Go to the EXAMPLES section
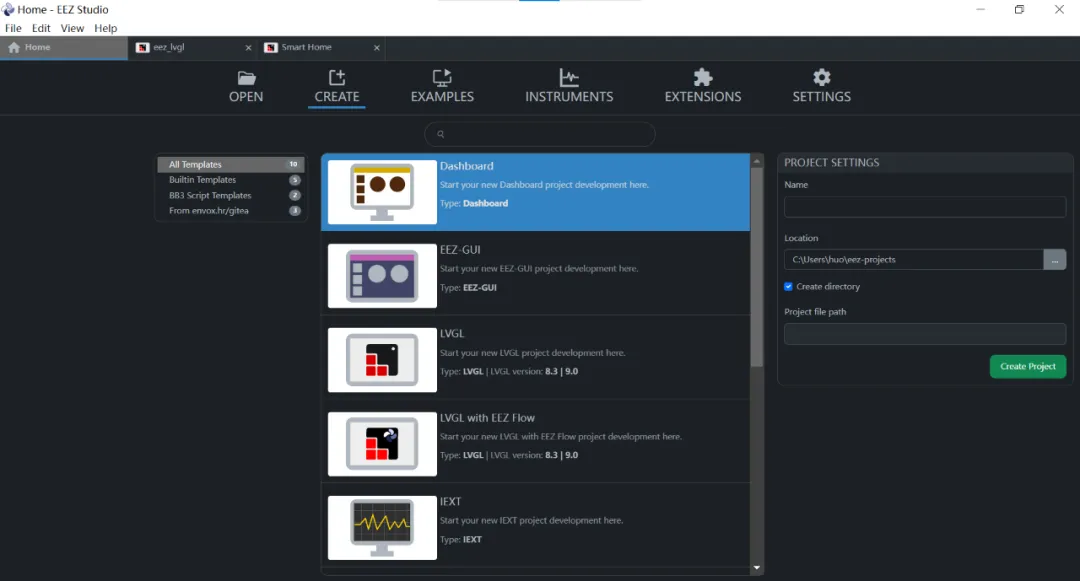Image resolution: width=1080 pixels, height=581 pixels. (x=442, y=87)
